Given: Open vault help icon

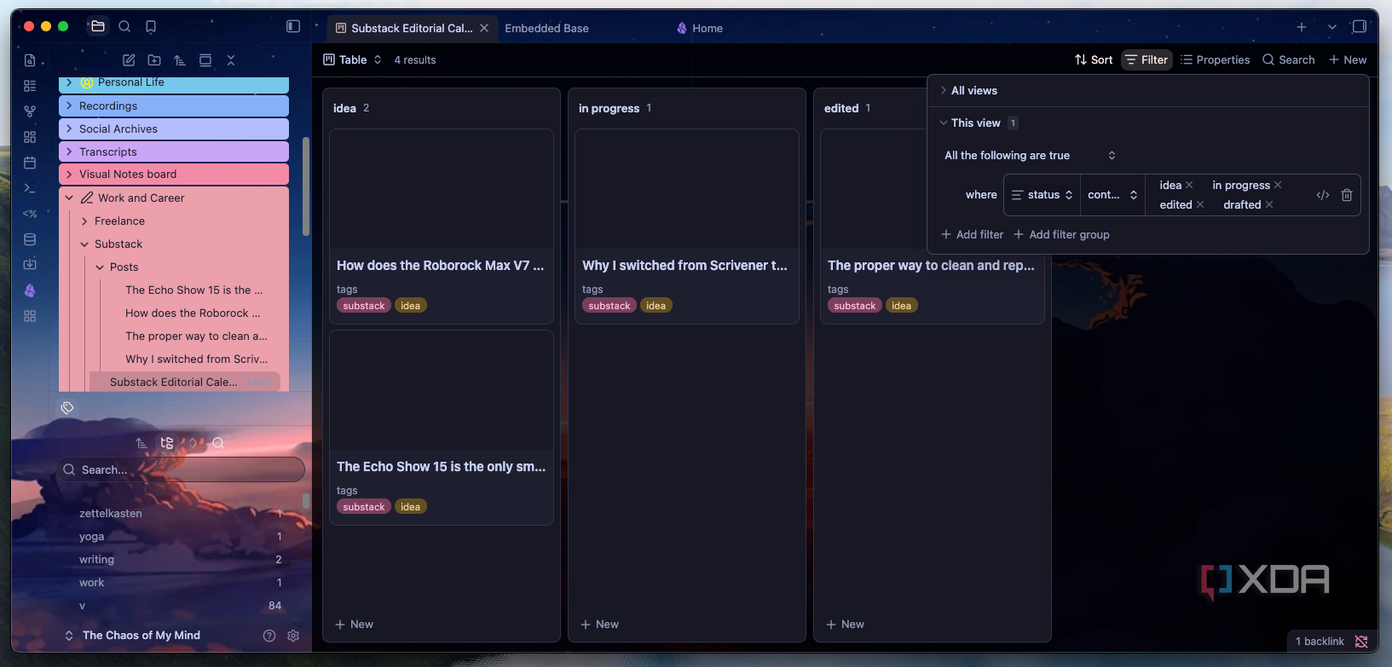Looking at the screenshot, I should (269, 635).
